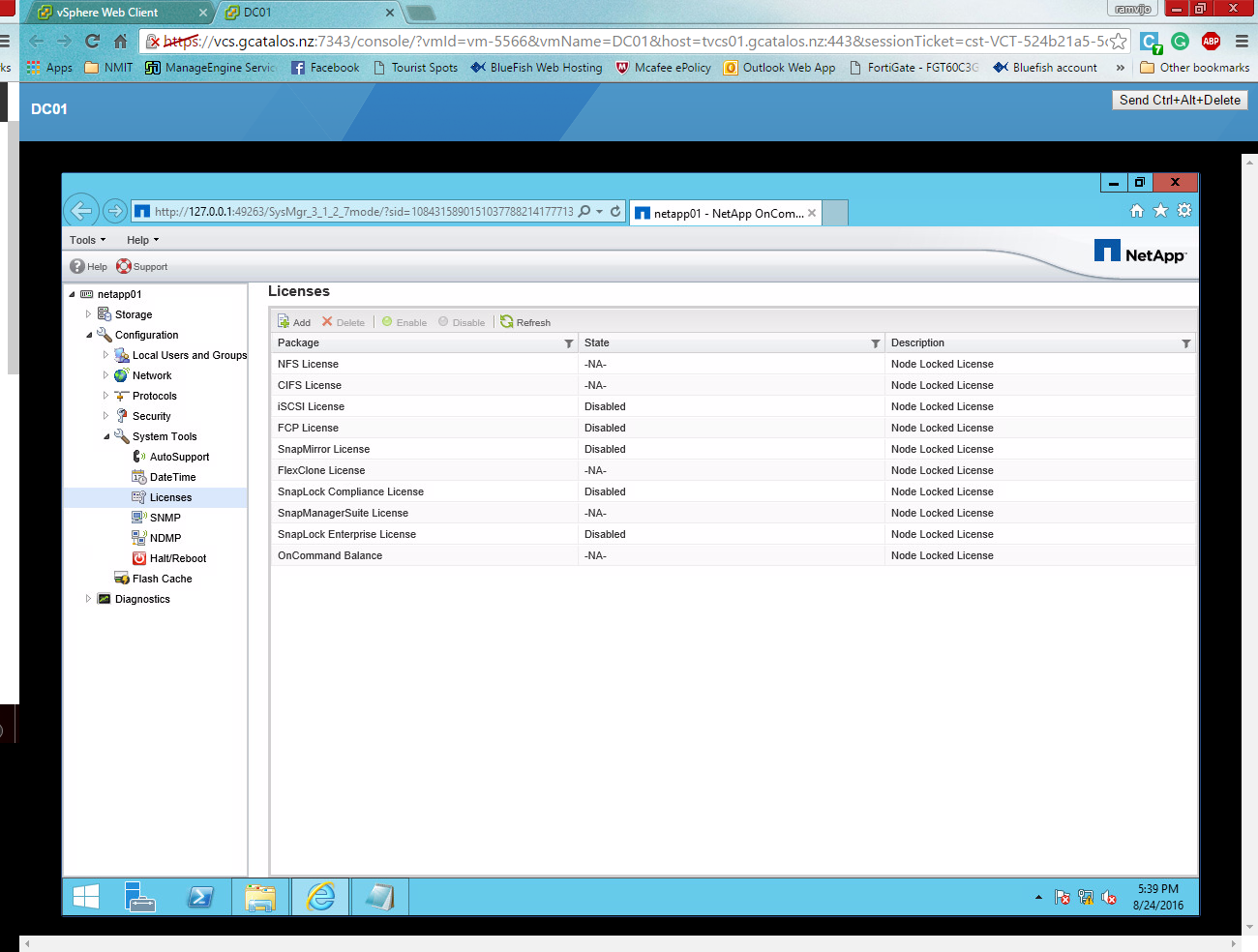Click the Add license toolbar icon
This screenshot has height=952, width=1258.
[284, 322]
